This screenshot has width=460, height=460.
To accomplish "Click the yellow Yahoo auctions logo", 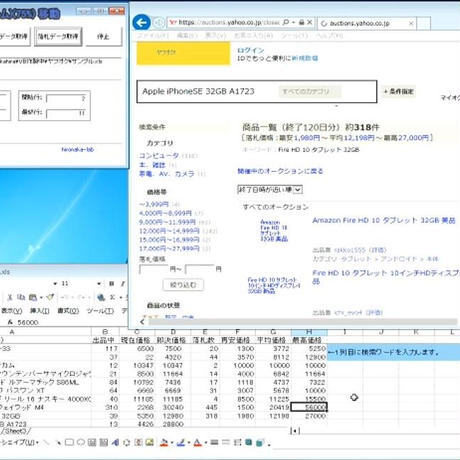I will (x=183, y=53).
